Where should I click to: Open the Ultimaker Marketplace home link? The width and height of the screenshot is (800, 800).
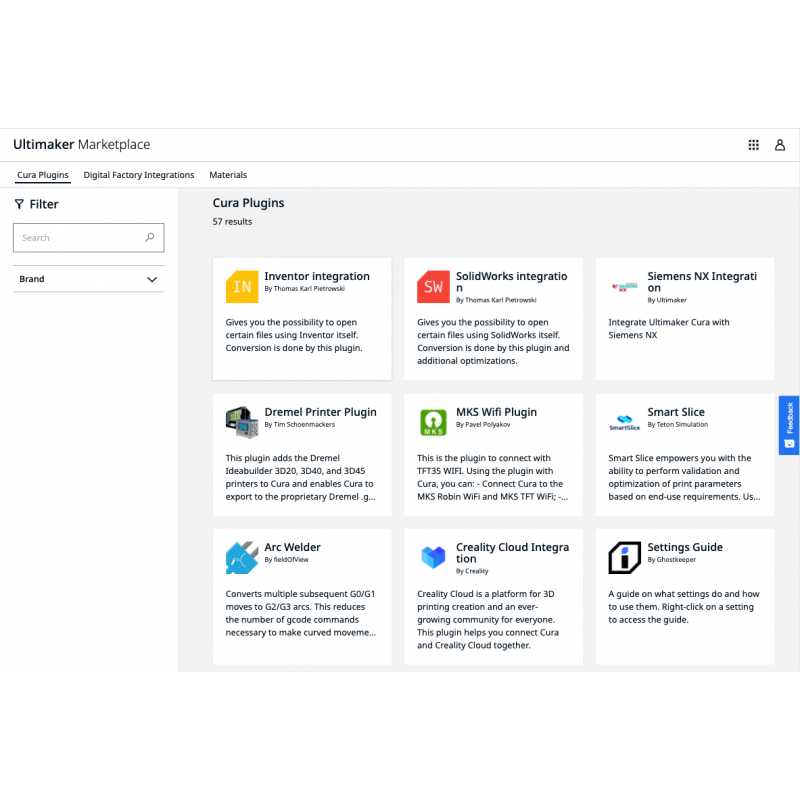pos(82,145)
